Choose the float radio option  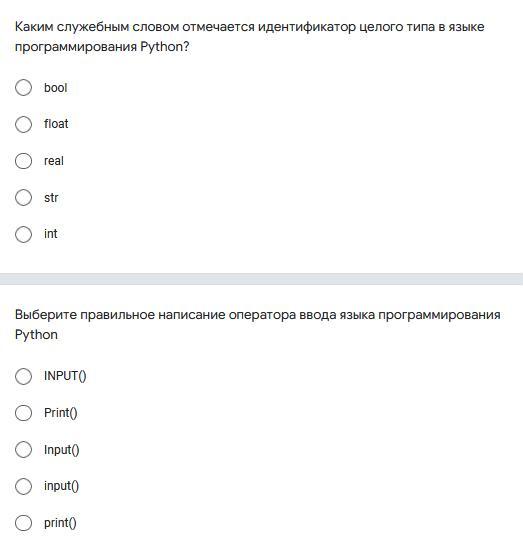pyautogui.click(x=23, y=124)
